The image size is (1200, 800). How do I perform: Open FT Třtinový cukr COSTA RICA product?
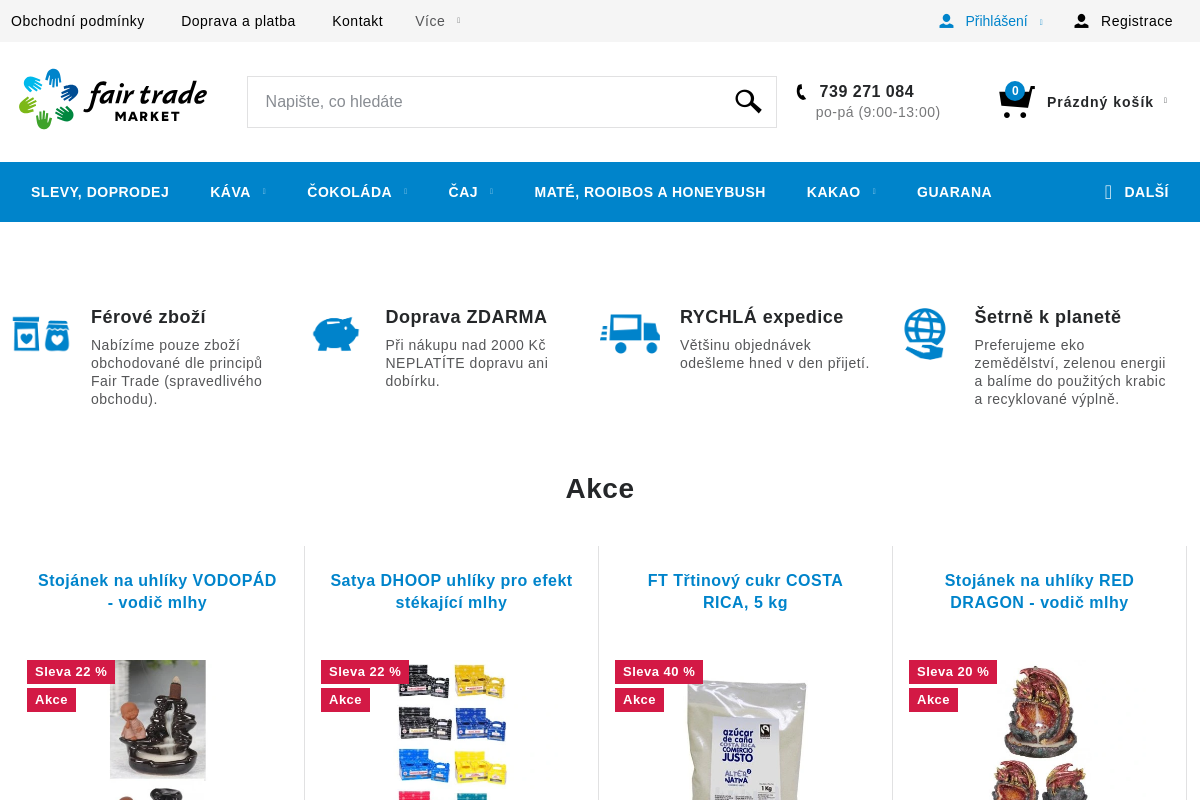click(745, 592)
